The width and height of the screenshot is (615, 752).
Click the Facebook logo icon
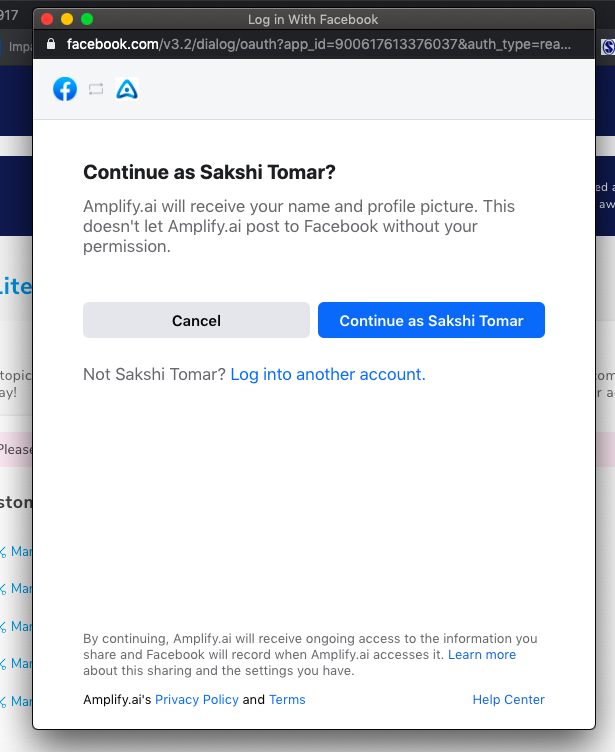pyautogui.click(x=65, y=89)
